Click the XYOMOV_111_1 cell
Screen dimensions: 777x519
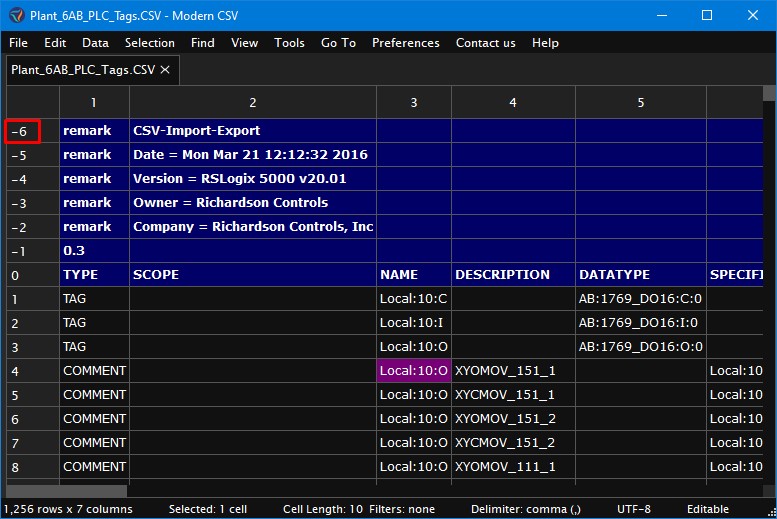pyautogui.click(x=513, y=466)
